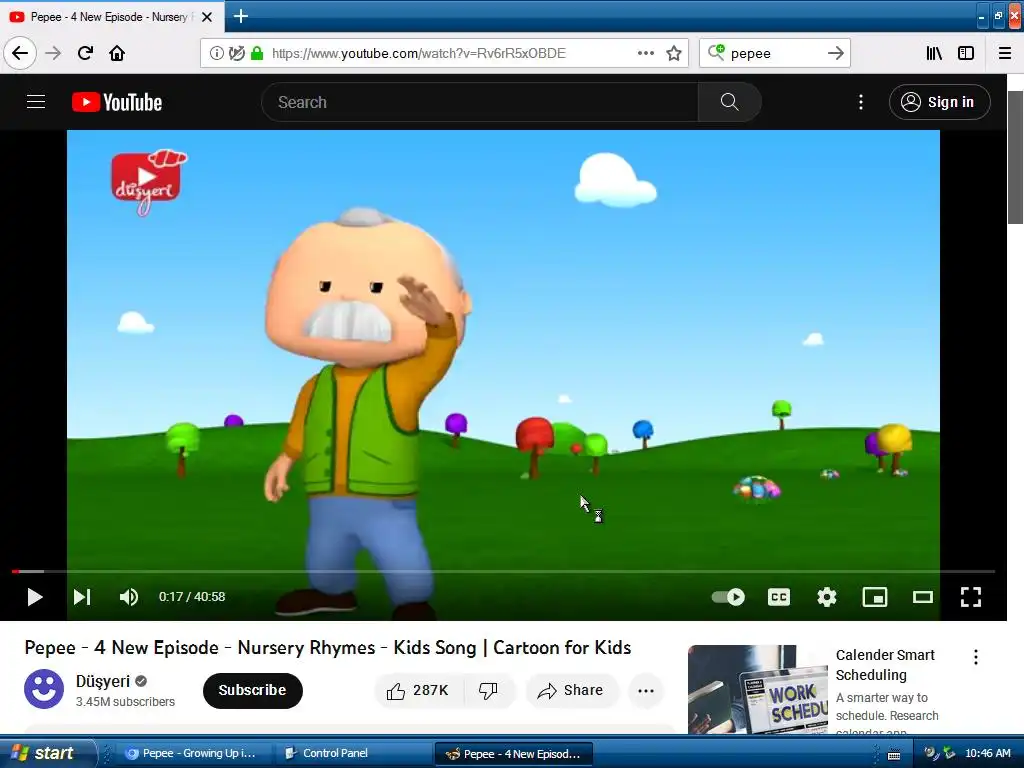
Task: Open options menu for the Calender ad
Action: [976, 658]
